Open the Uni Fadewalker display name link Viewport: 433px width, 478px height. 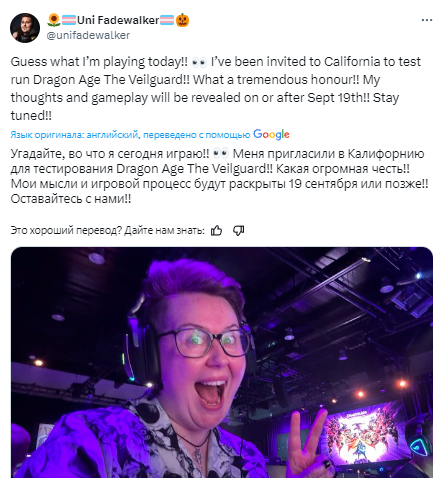coord(118,20)
